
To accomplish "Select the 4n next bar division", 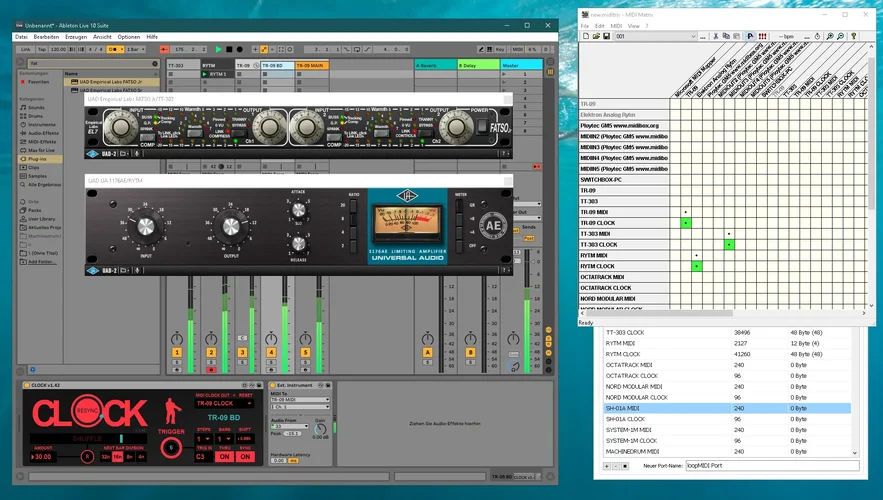I will pyautogui.click(x=141, y=457).
